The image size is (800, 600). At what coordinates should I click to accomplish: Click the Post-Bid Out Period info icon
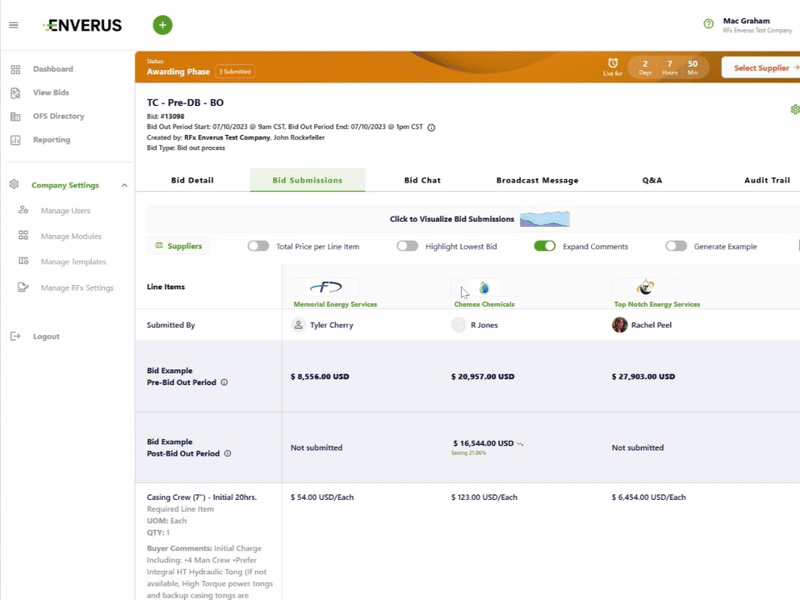(x=228, y=453)
